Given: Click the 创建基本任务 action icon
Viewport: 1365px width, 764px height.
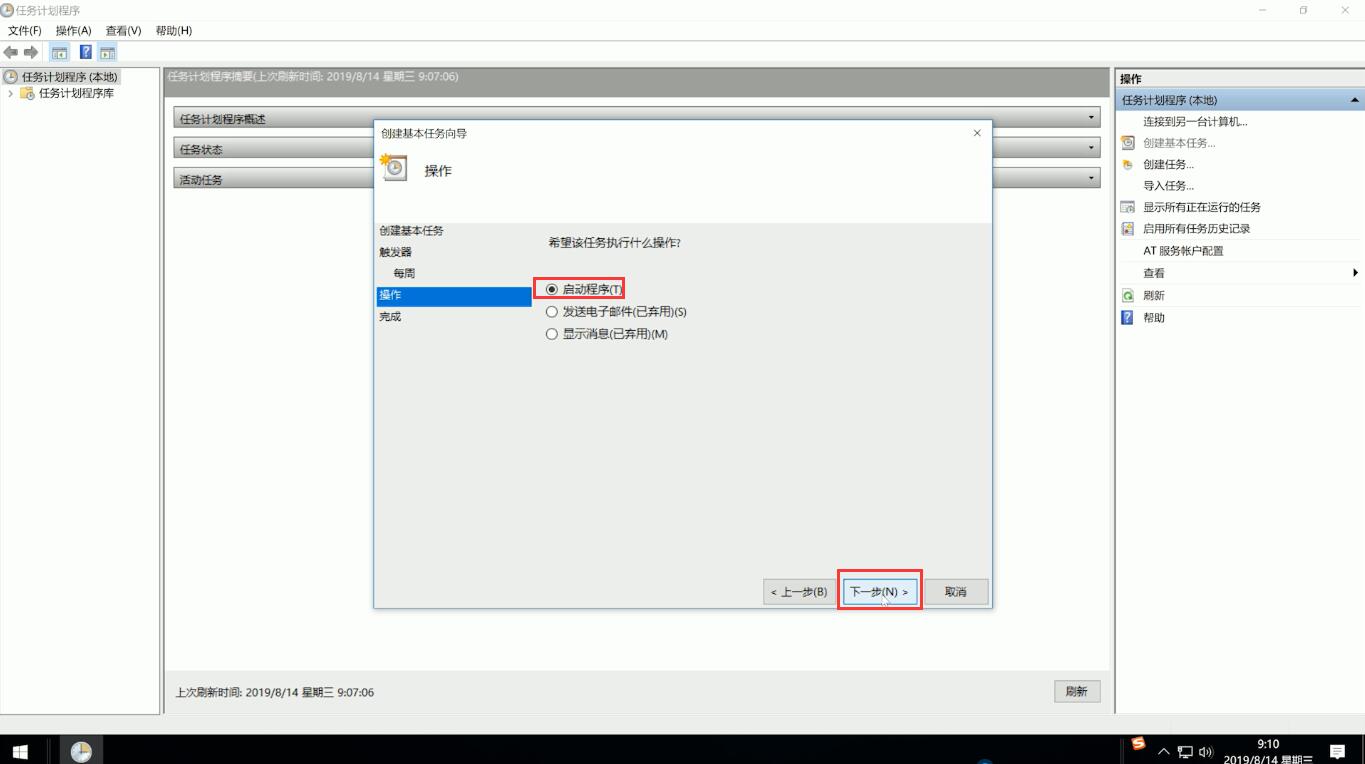Looking at the screenshot, I should (x=1128, y=143).
